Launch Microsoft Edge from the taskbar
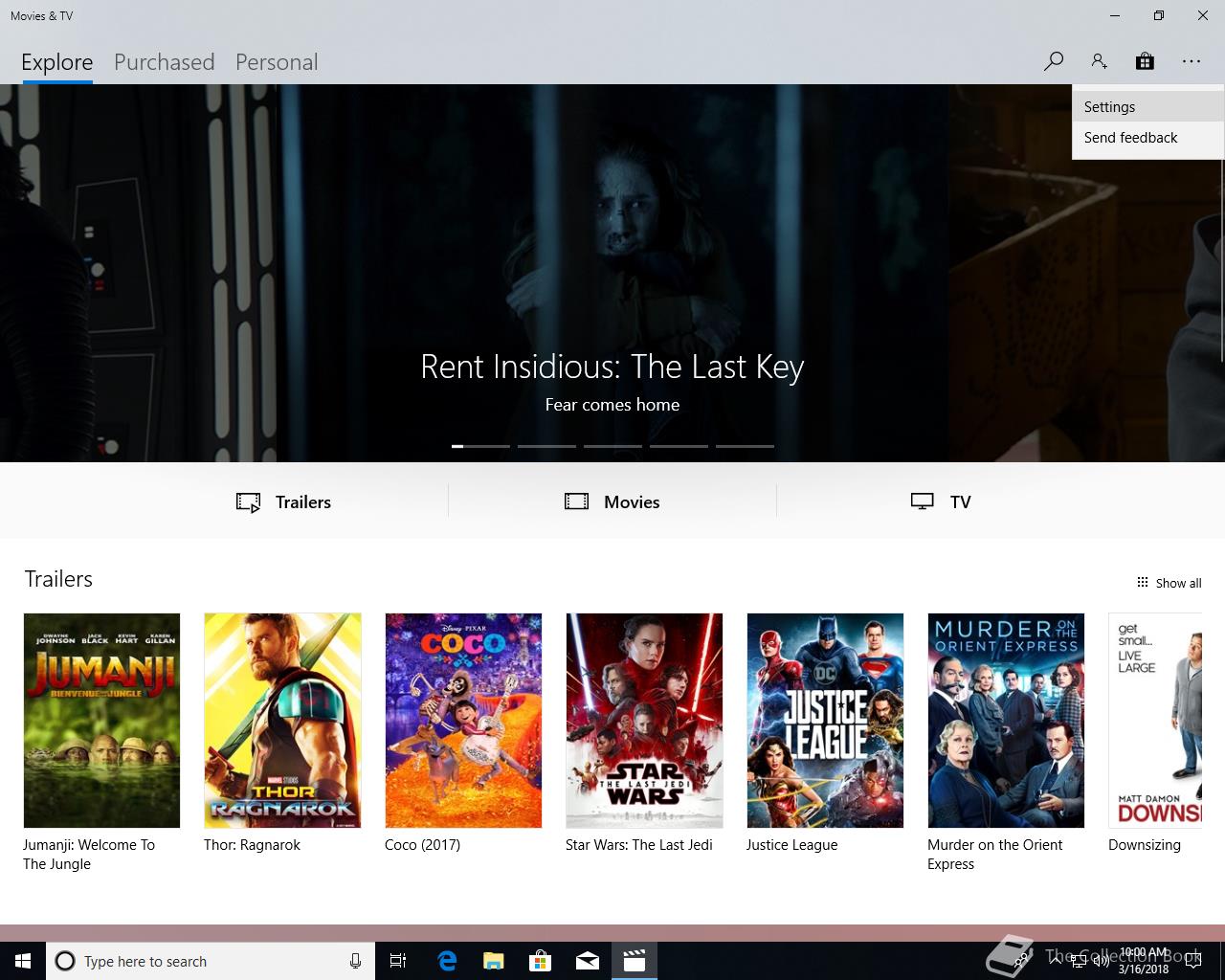 [447, 961]
